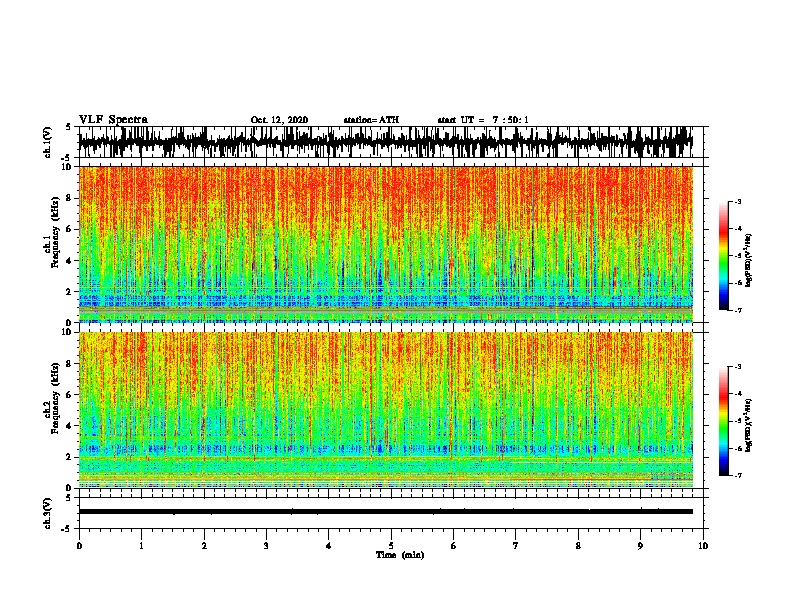Click the ch.2 spectrogram panel
792x612 pixels.
385,410
